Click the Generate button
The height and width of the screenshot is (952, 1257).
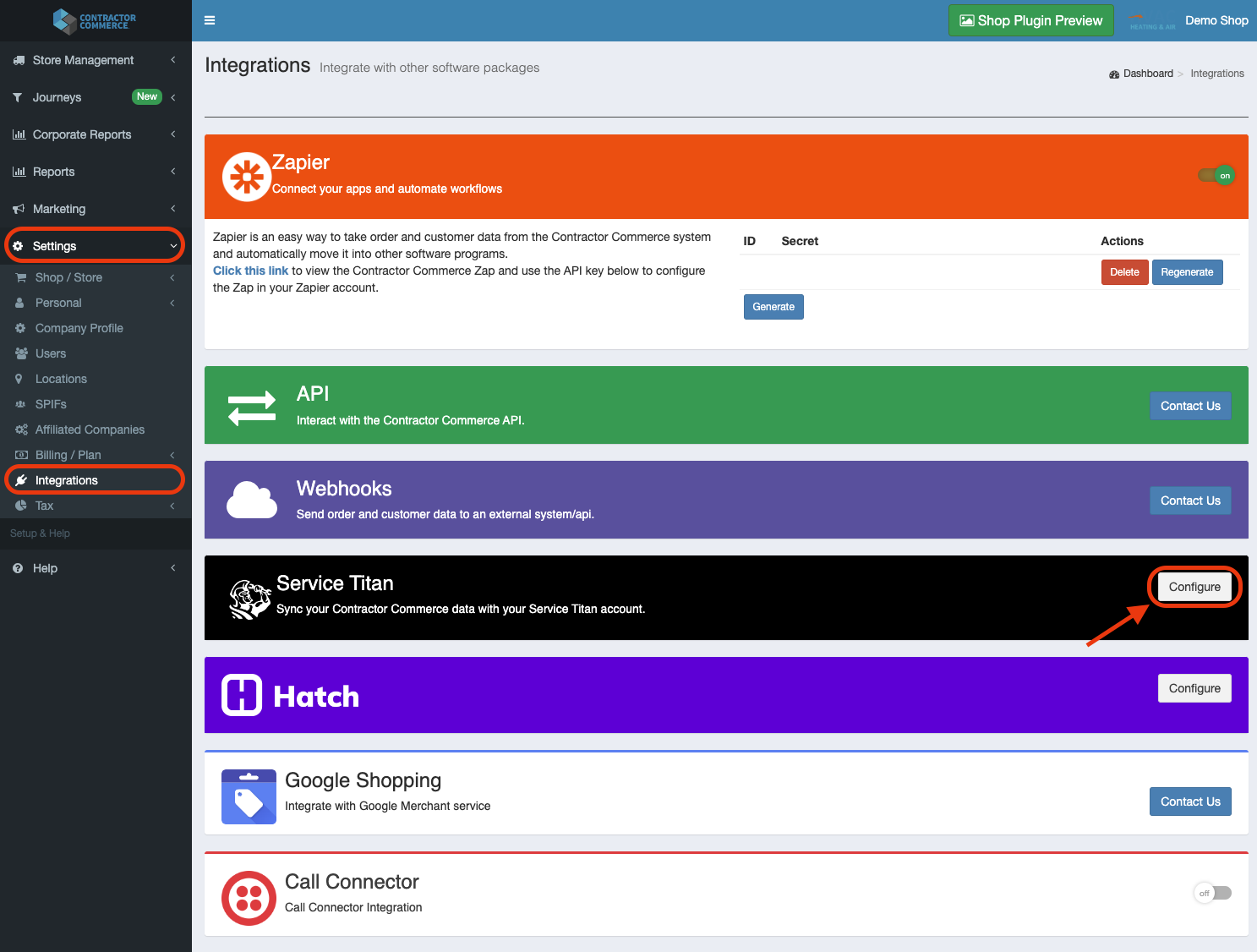[773, 307]
